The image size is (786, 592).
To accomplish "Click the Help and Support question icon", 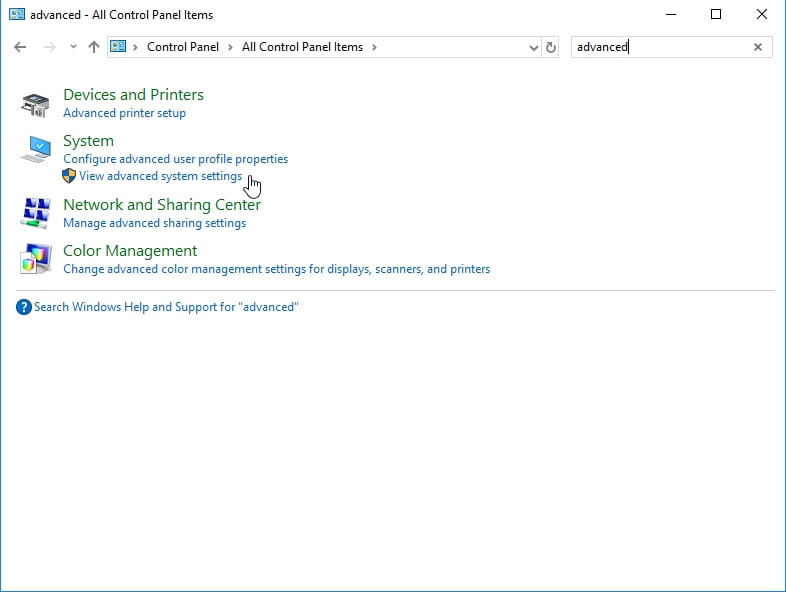I will 24,307.
